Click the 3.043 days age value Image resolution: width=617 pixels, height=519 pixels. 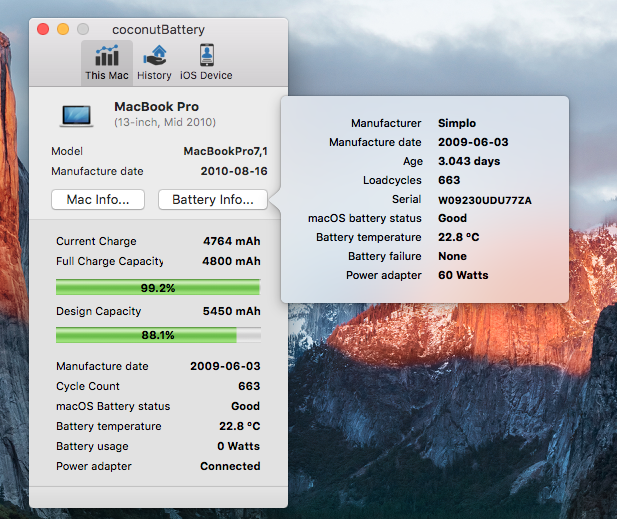click(x=469, y=161)
